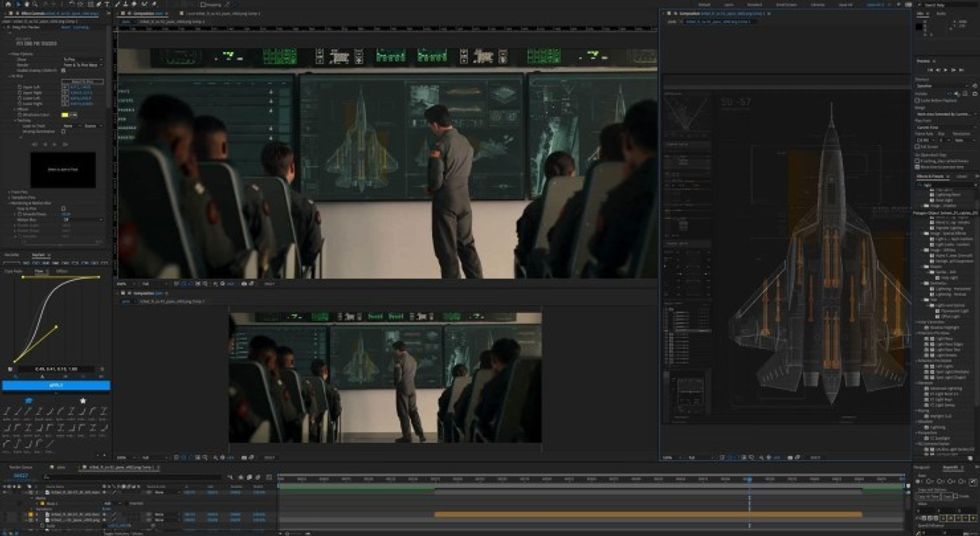This screenshot has width=980, height=536.
Task: Click the curve values field in Flow
Action: (x=56, y=369)
